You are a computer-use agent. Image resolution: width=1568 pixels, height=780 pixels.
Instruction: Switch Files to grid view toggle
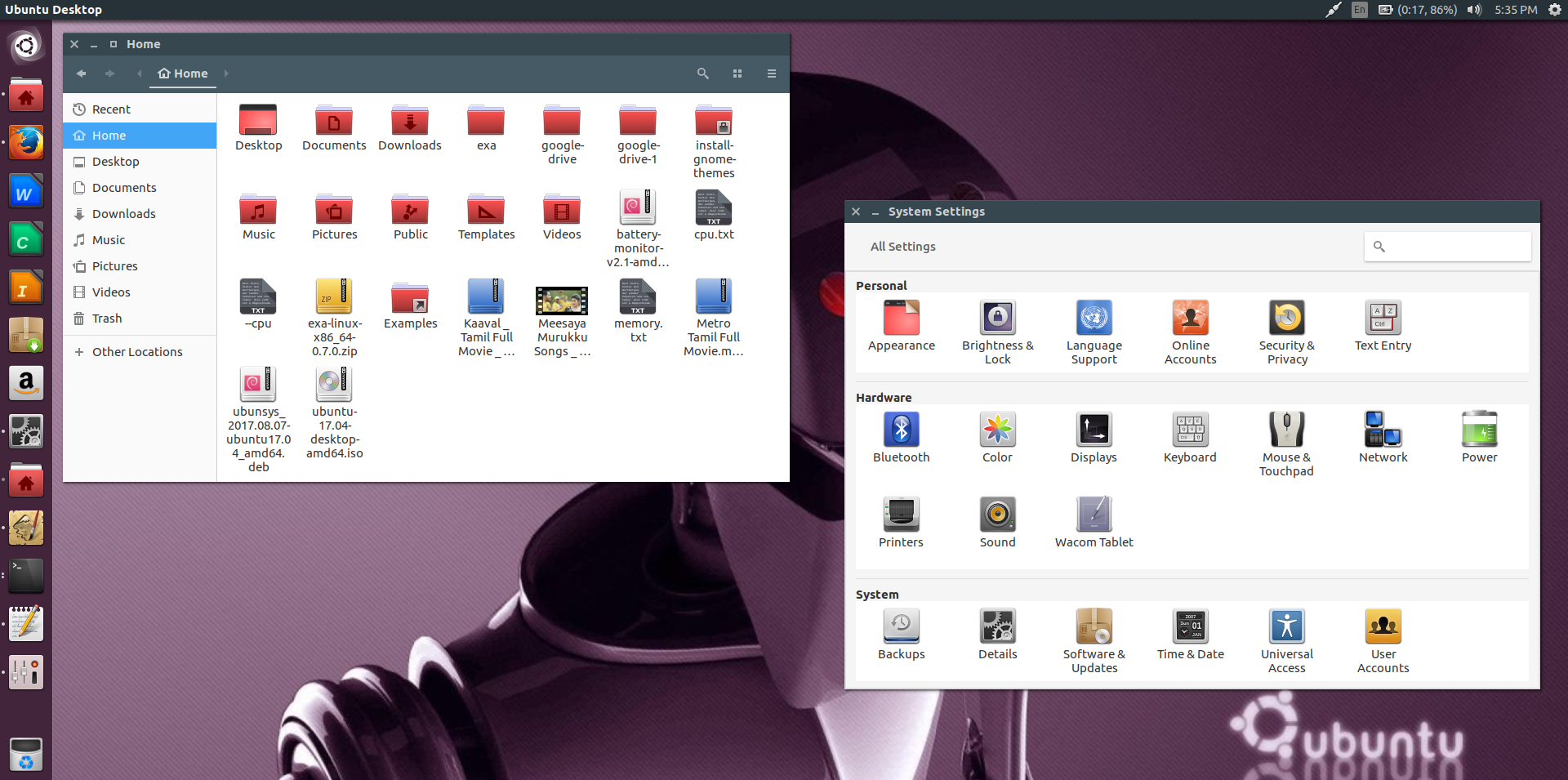click(x=737, y=74)
